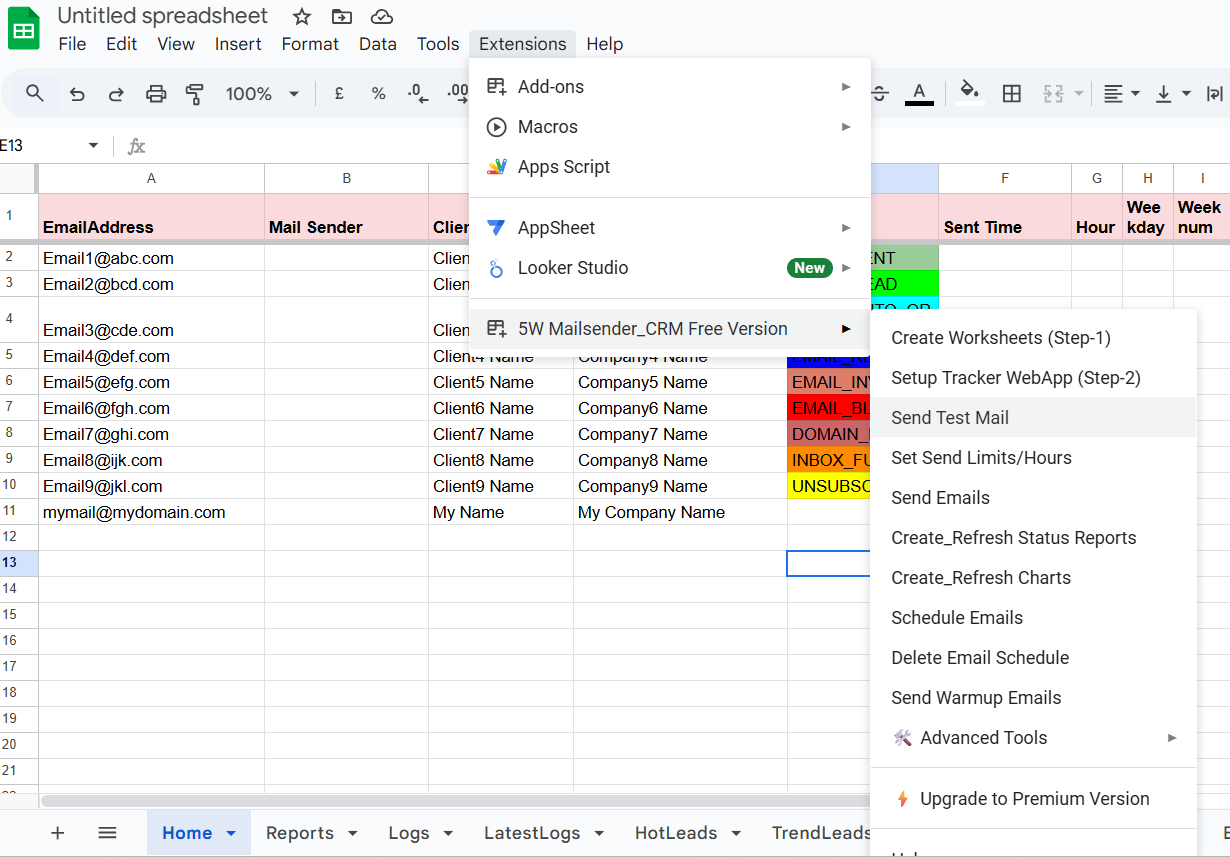Open the Tools menu

[x=438, y=44]
